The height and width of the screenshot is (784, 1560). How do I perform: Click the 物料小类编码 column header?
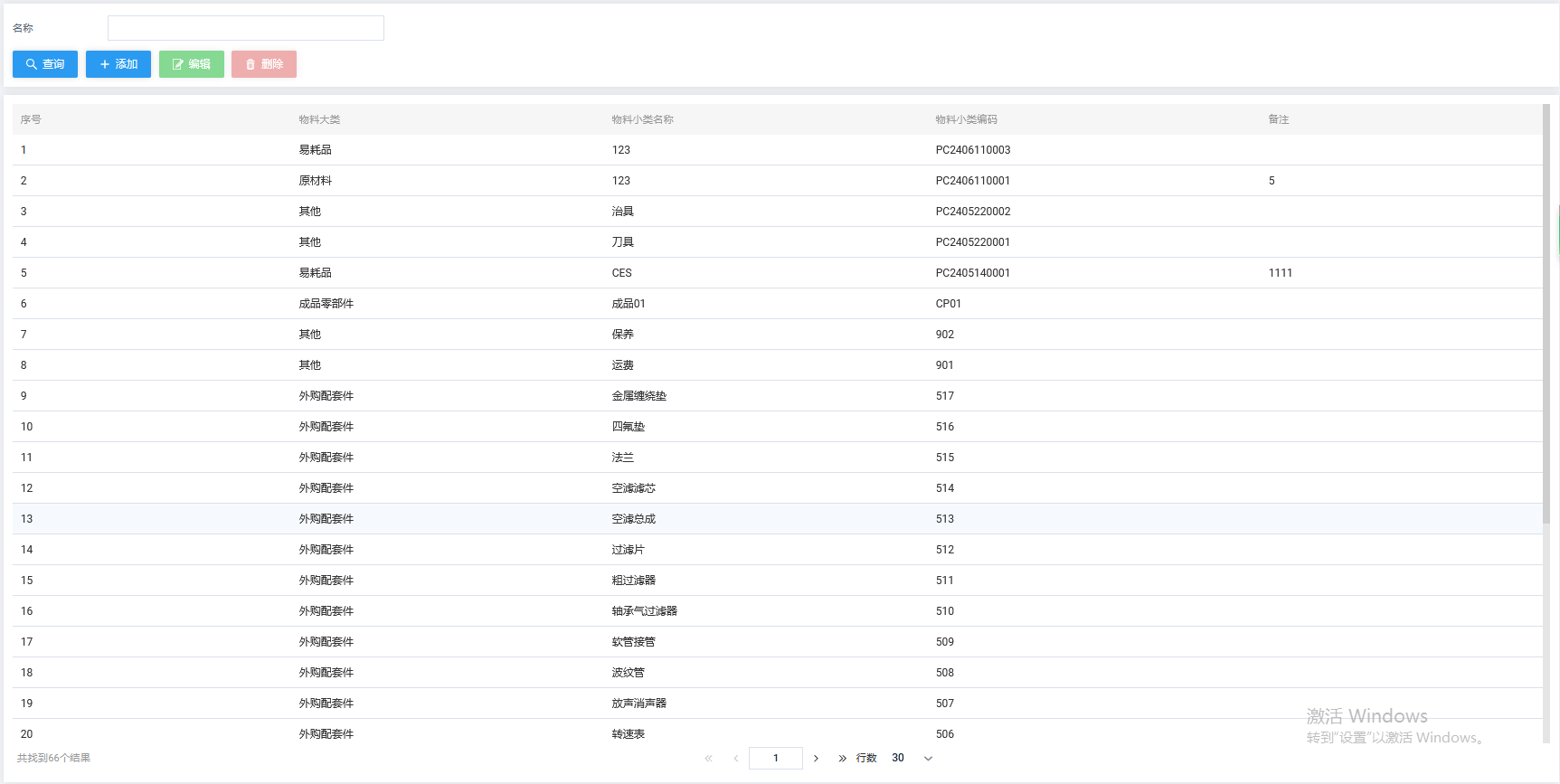[x=966, y=119]
